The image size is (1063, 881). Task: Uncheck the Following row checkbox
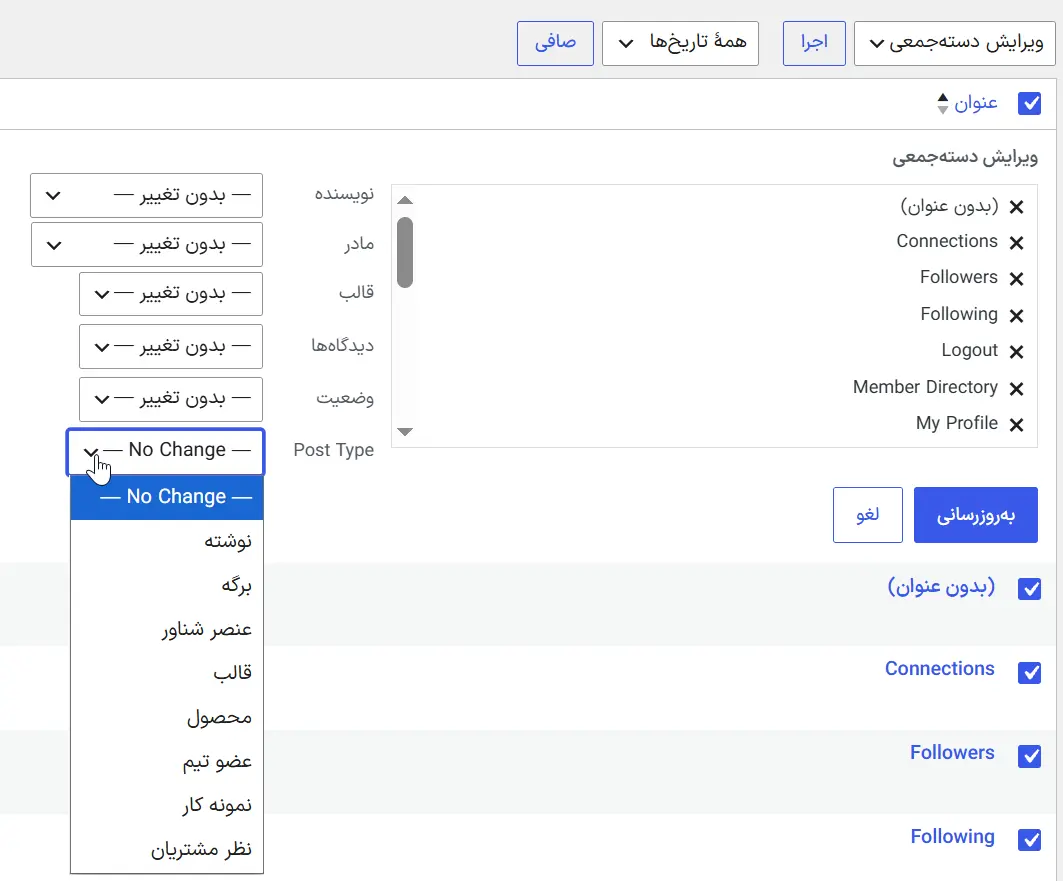click(1029, 840)
